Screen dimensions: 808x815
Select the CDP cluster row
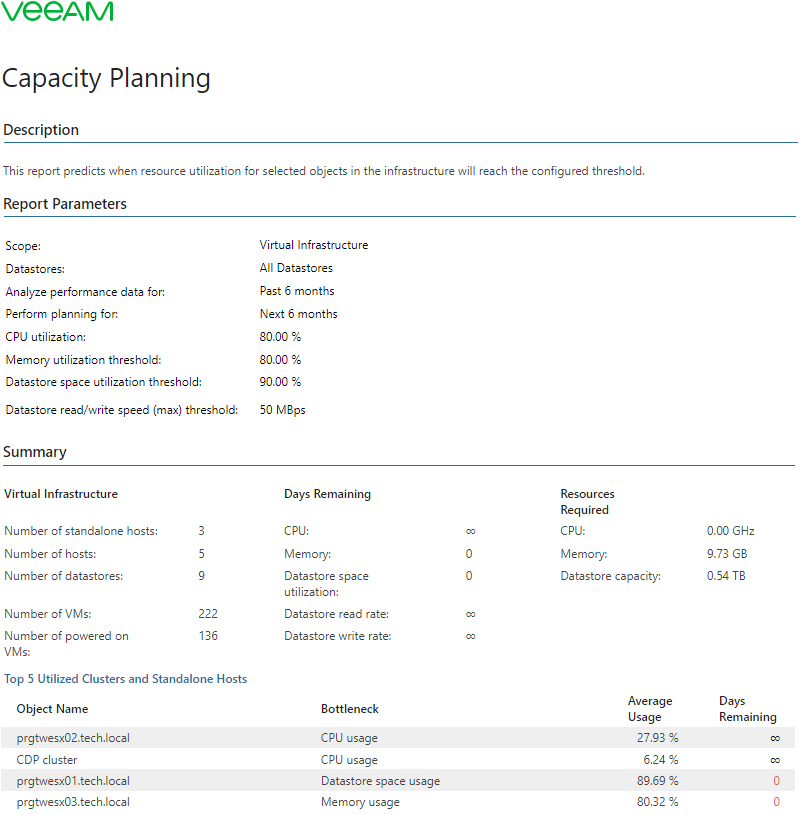coord(398,759)
